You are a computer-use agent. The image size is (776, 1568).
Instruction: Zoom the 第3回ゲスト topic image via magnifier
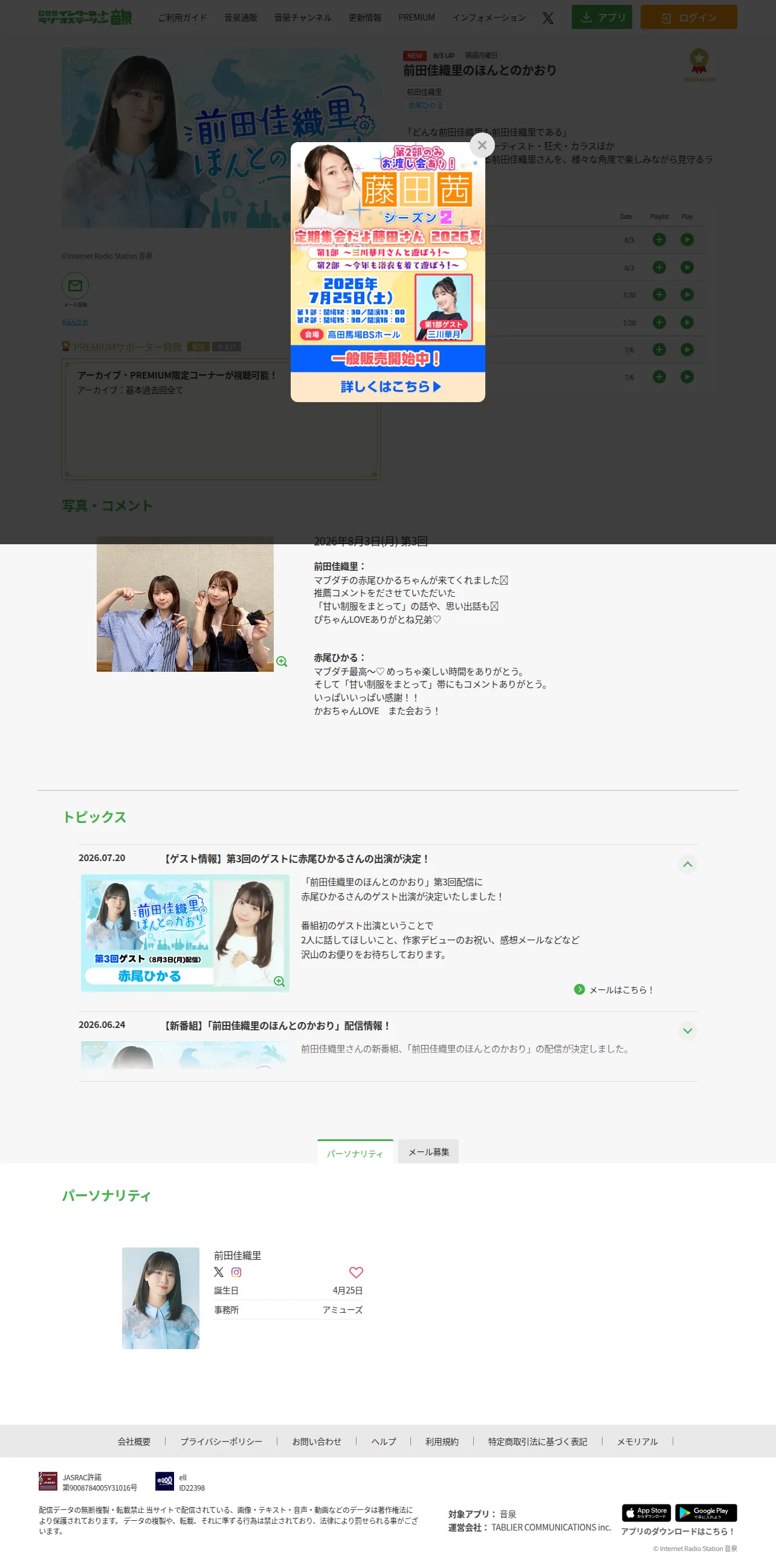[279, 981]
